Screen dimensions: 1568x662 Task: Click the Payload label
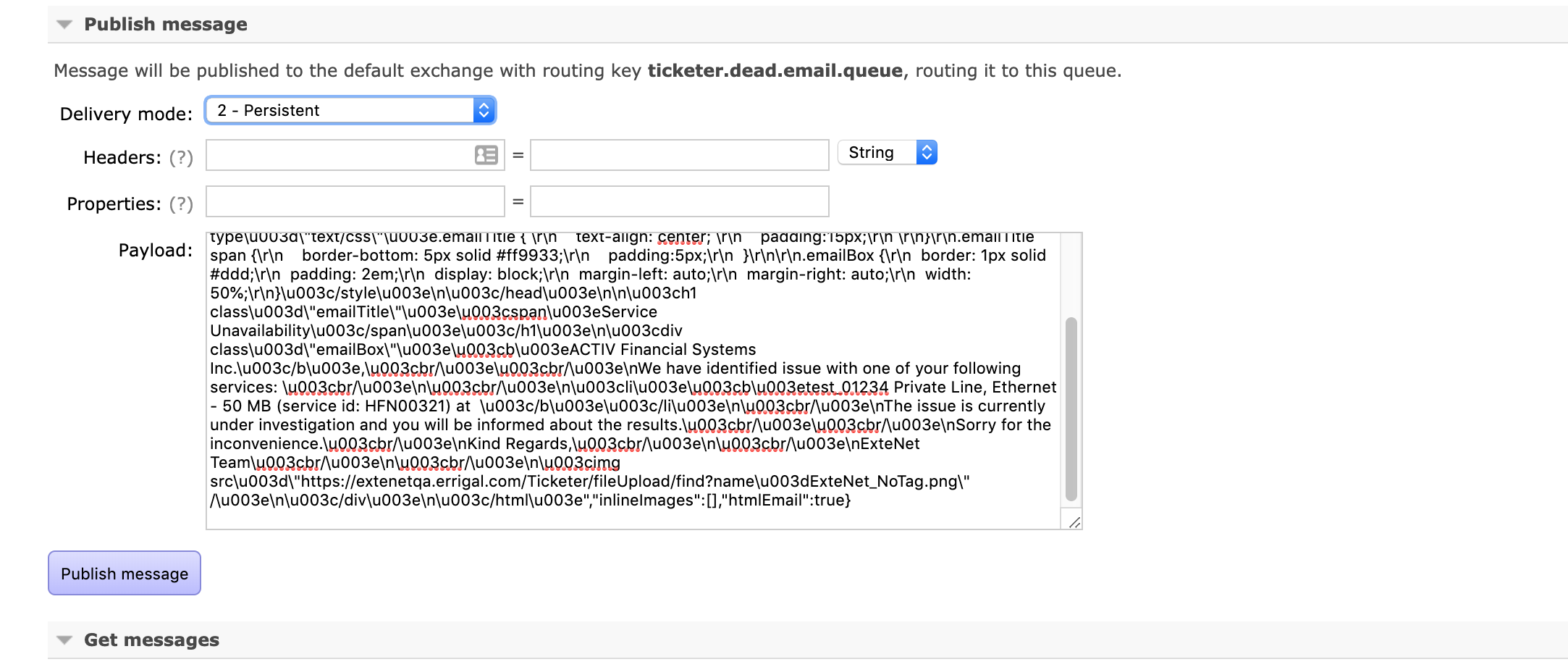(156, 251)
